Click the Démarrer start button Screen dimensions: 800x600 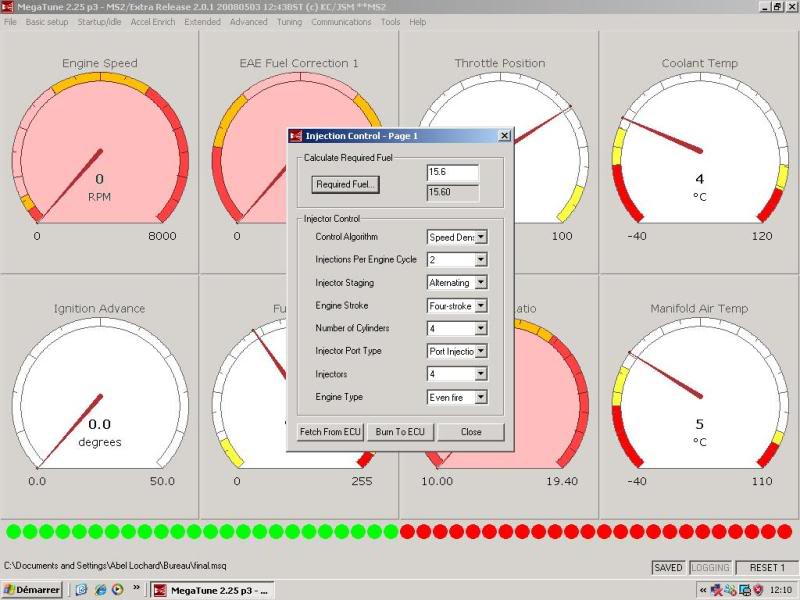[x=31, y=590]
